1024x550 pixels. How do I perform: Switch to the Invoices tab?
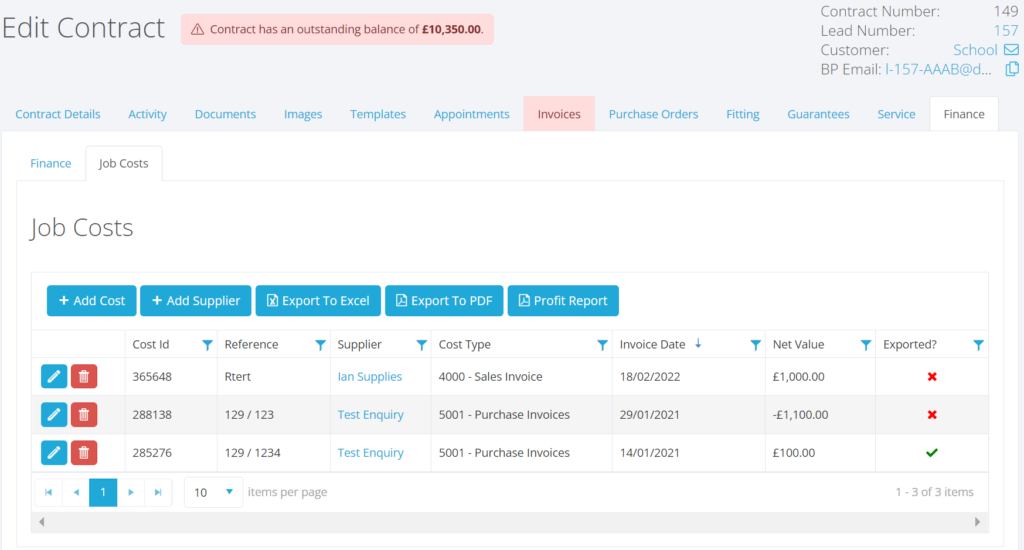click(x=559, y=114)
